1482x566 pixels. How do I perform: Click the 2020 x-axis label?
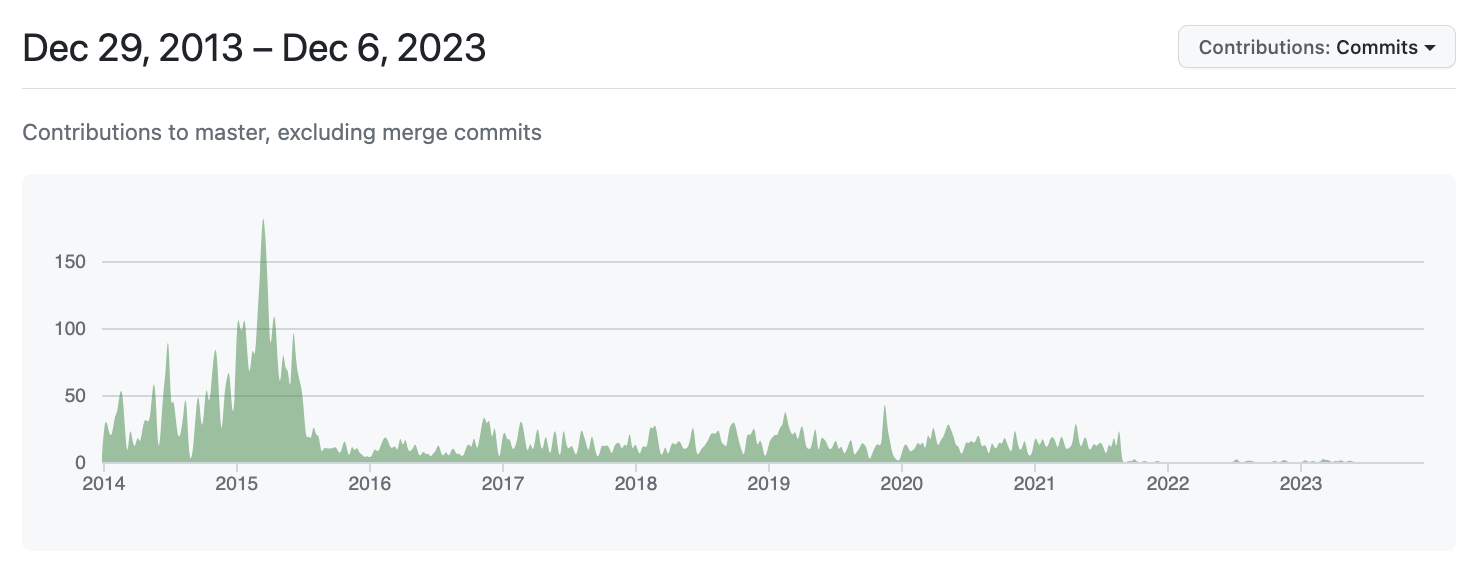901,484
